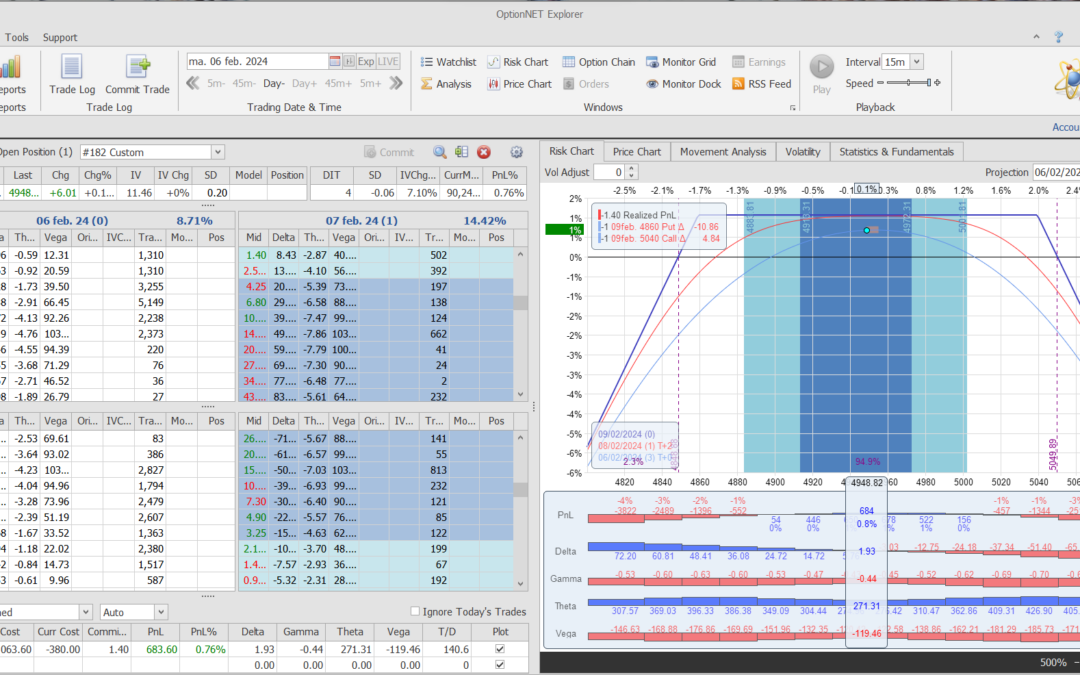Expand the #182 Custom position dropdown
The image size is (1080, 675).
pyautogui.click(x=218, y=152)
